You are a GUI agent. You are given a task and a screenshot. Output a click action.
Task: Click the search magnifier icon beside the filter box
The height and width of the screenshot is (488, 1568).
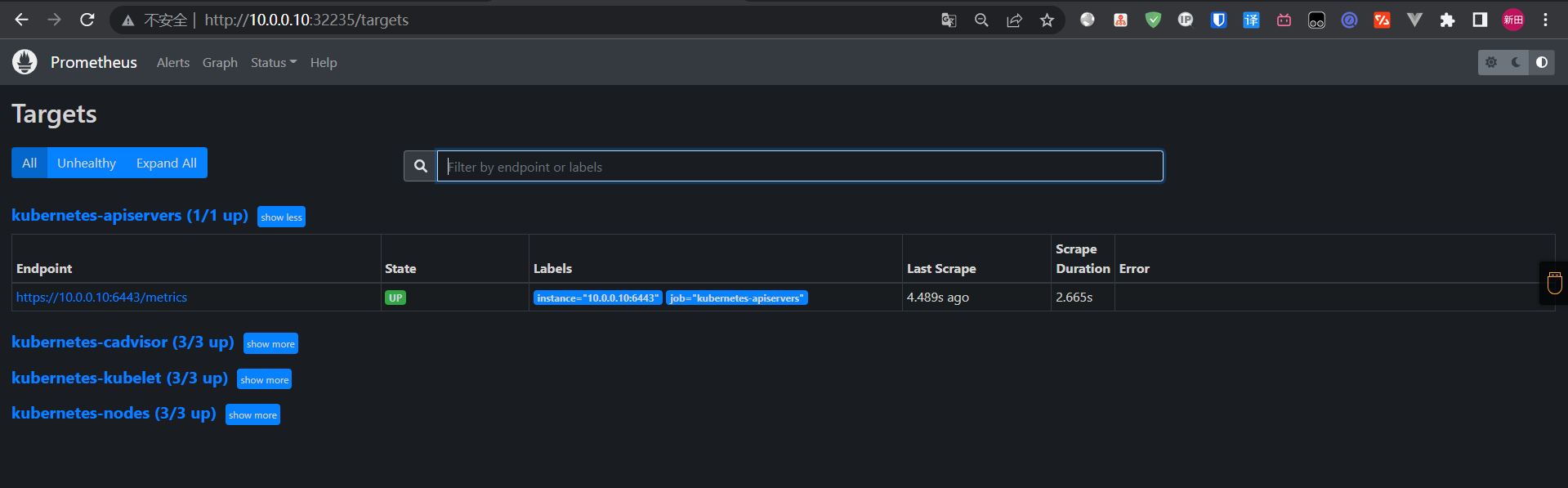420,166
